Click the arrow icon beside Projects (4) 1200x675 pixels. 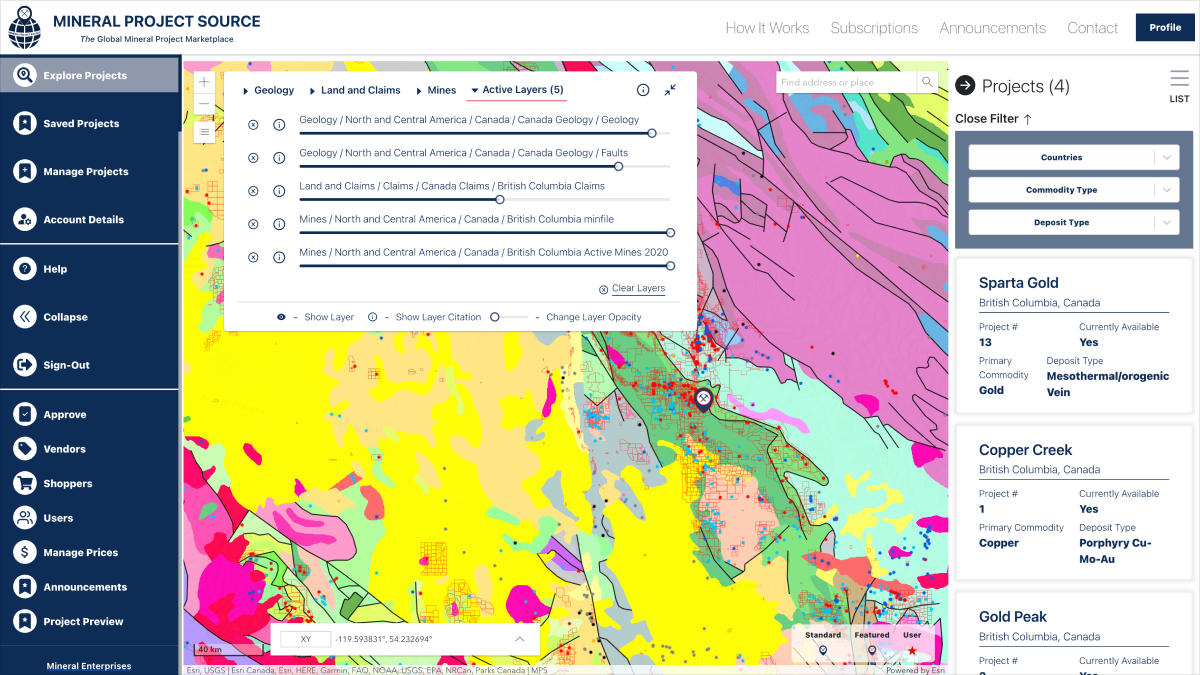click(x=965, y=86)
